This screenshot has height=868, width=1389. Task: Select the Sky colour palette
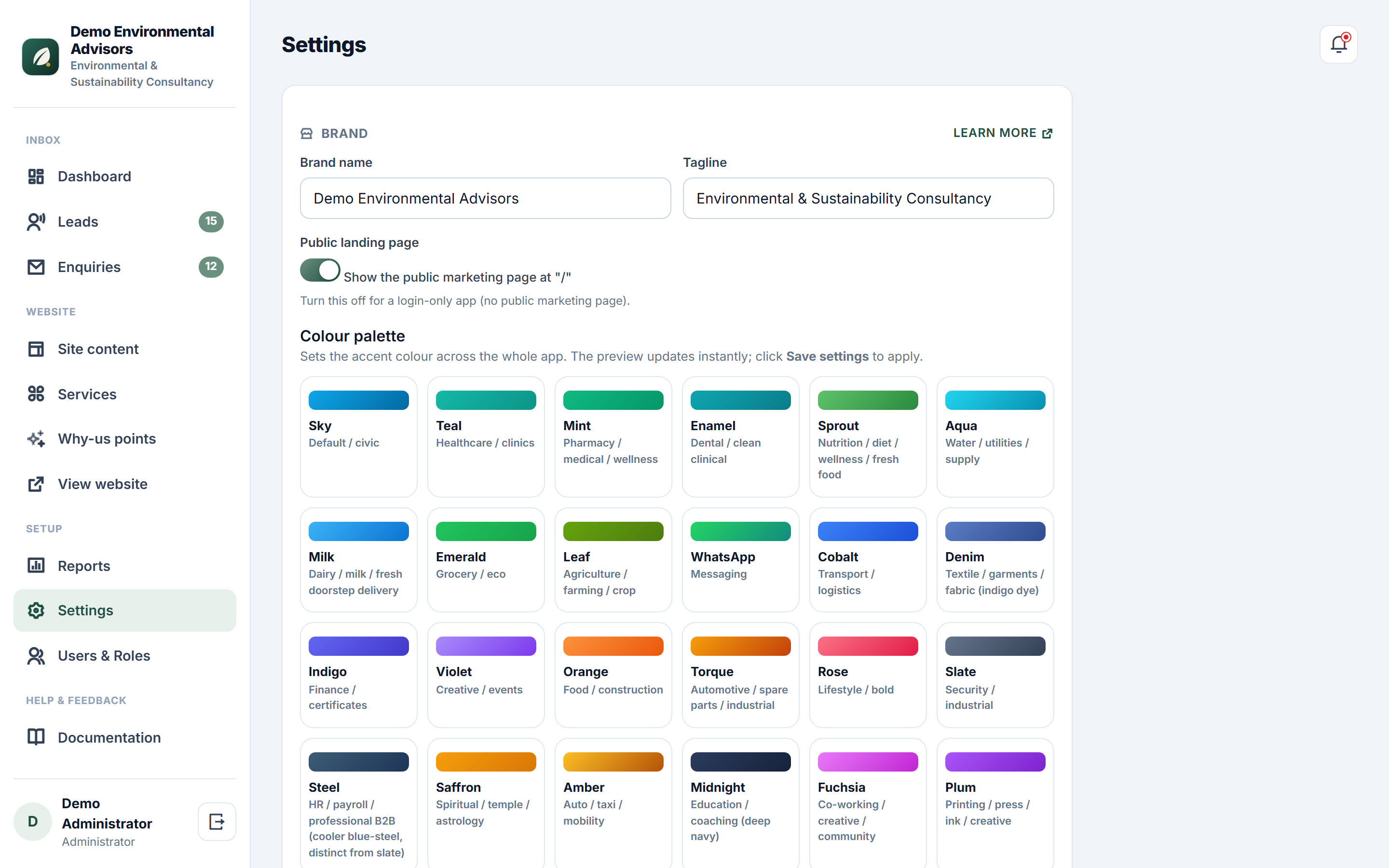coord(359,437)
